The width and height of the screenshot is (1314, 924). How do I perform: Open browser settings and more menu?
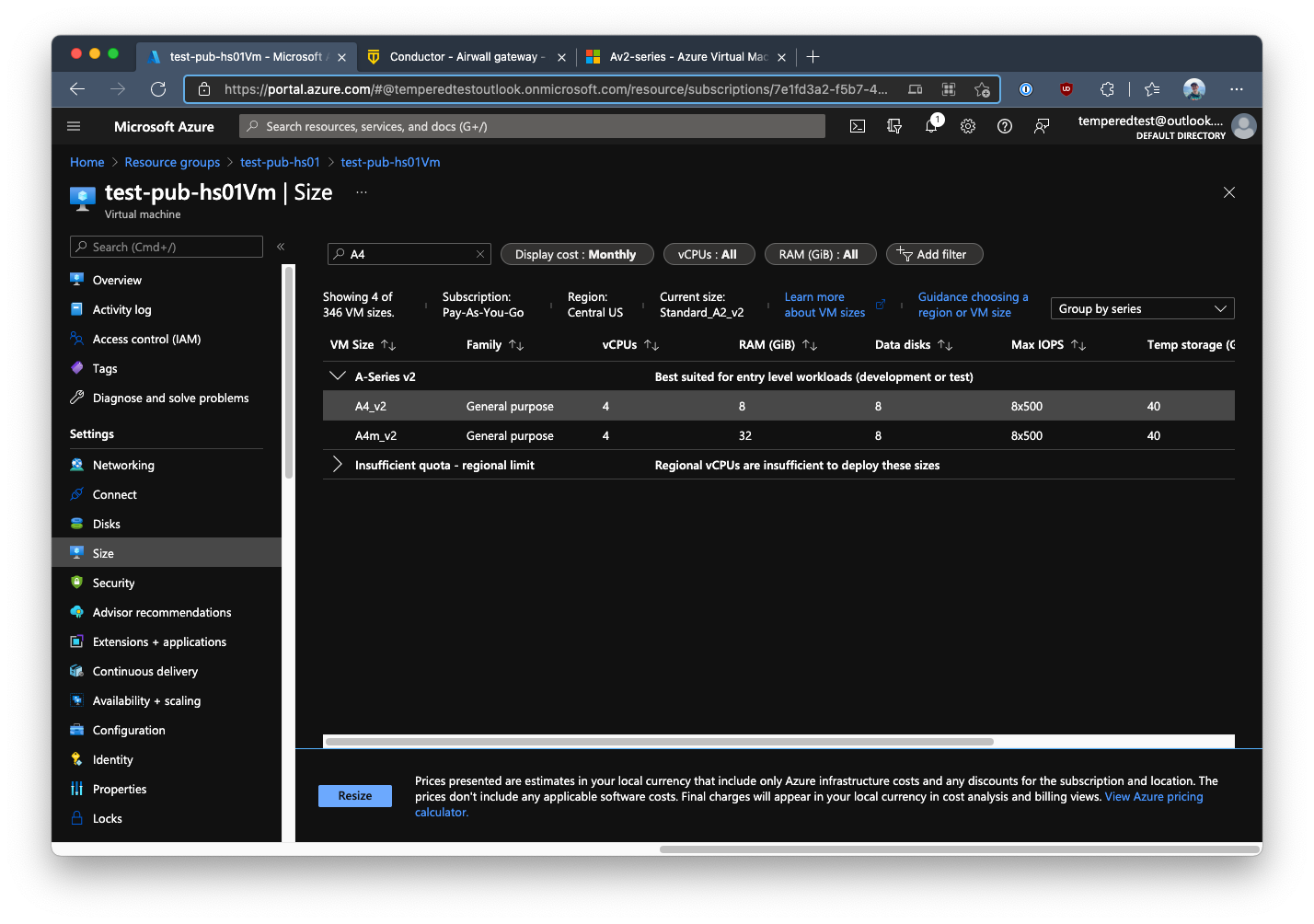(x=1237, y=89)
